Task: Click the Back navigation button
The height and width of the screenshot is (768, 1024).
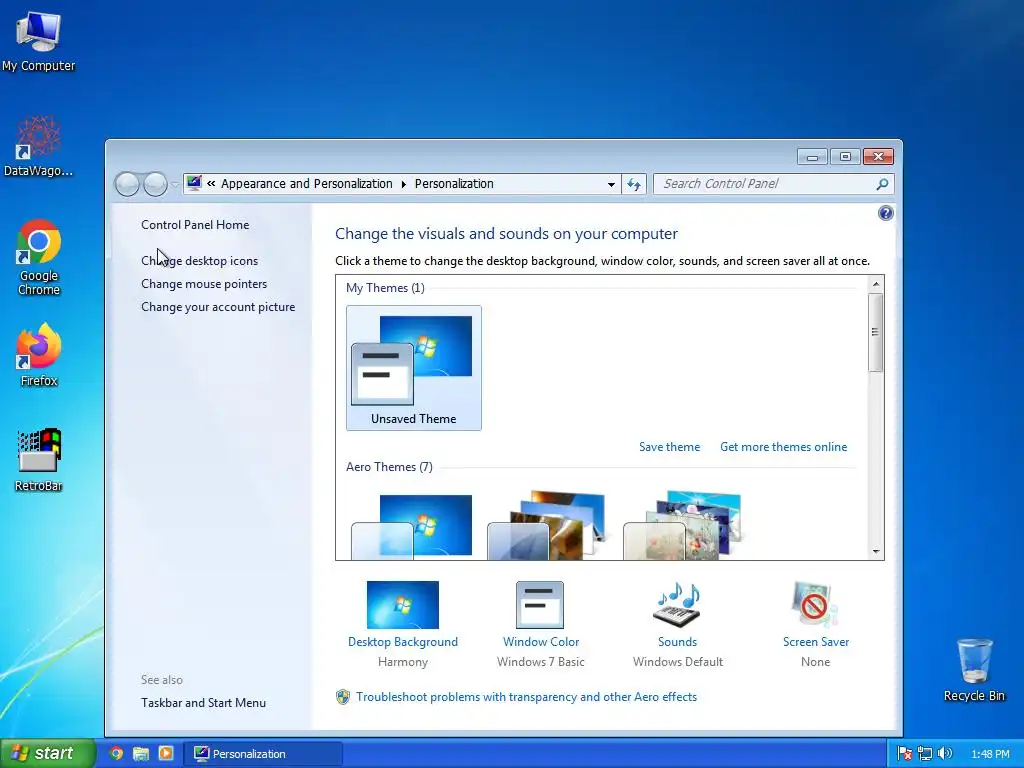Action: (x=127, y=184)
